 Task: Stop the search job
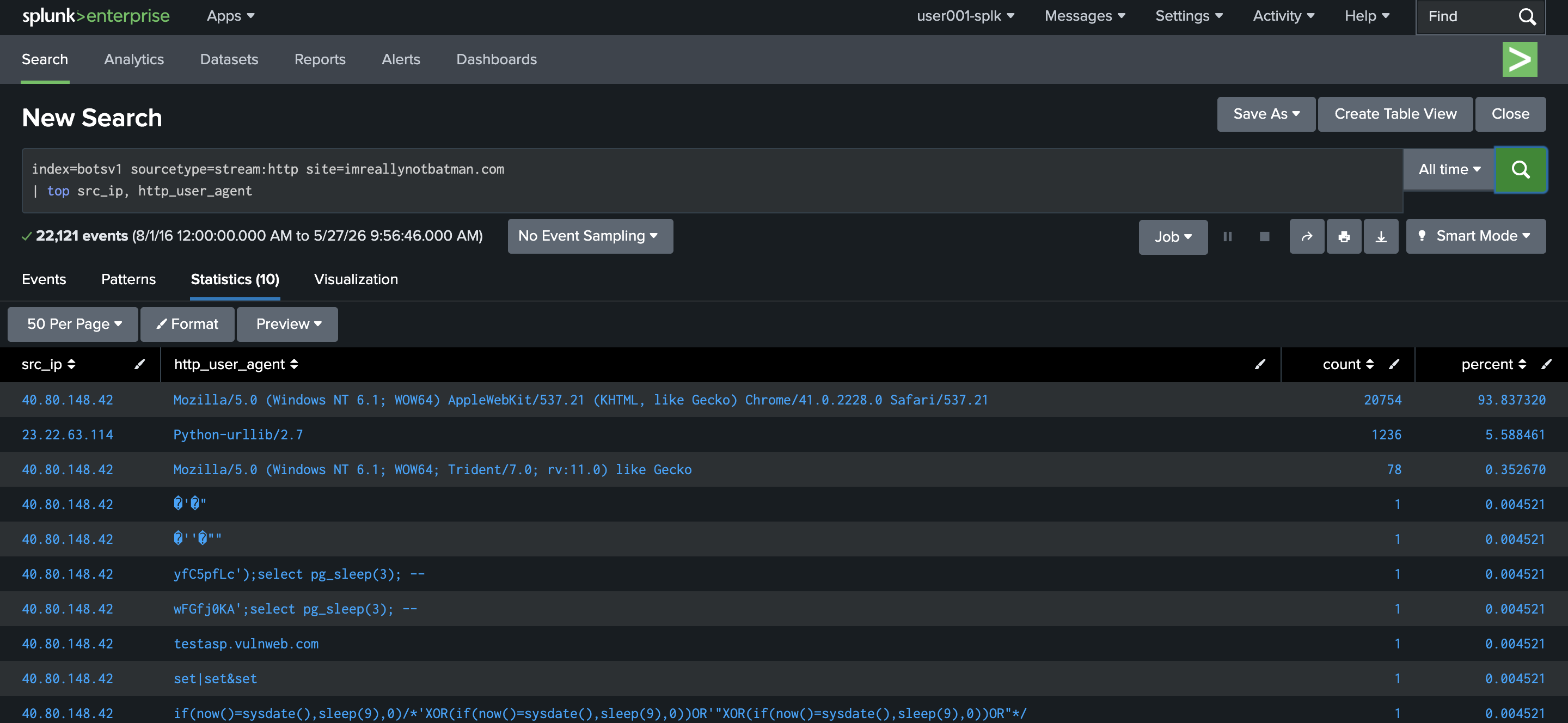tap(1264, 236)
